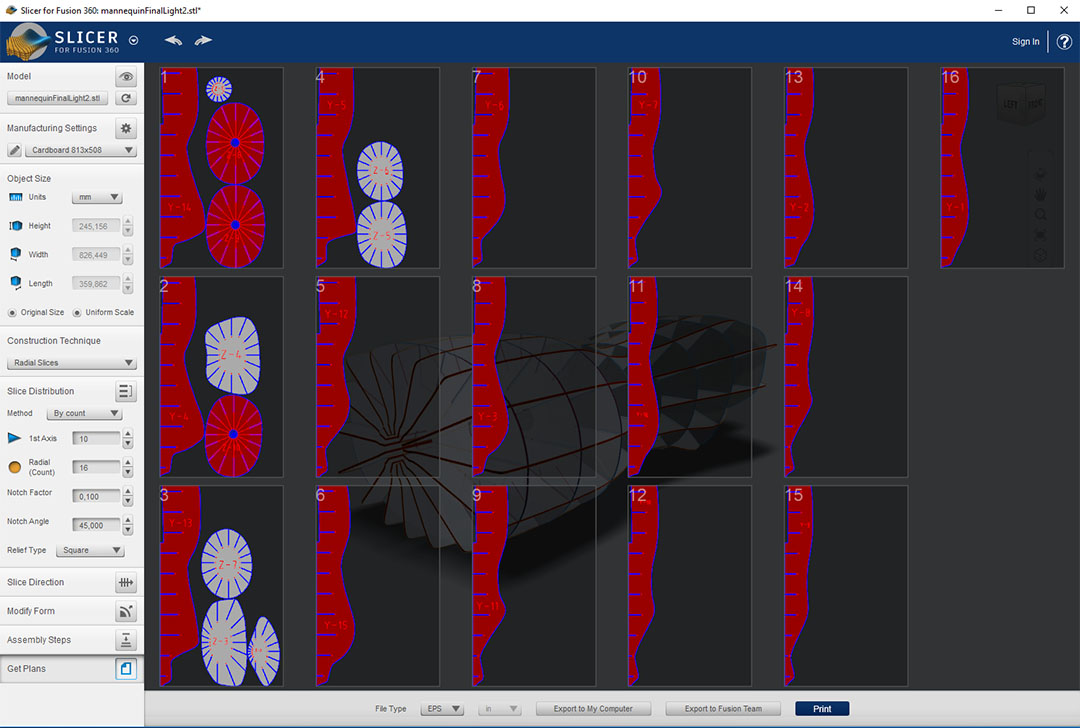Toggle model visibility eye icon
The width and height of the screenshot is (1080, 728).
[125, 76]
